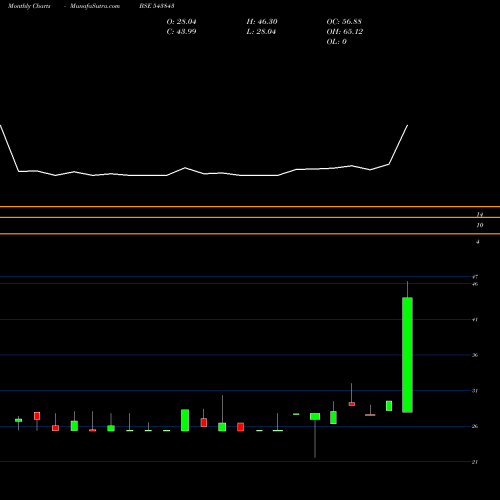Open the MunafaSutra.com label
Screen dimensions: 500x500
click(x=95, y=6)
